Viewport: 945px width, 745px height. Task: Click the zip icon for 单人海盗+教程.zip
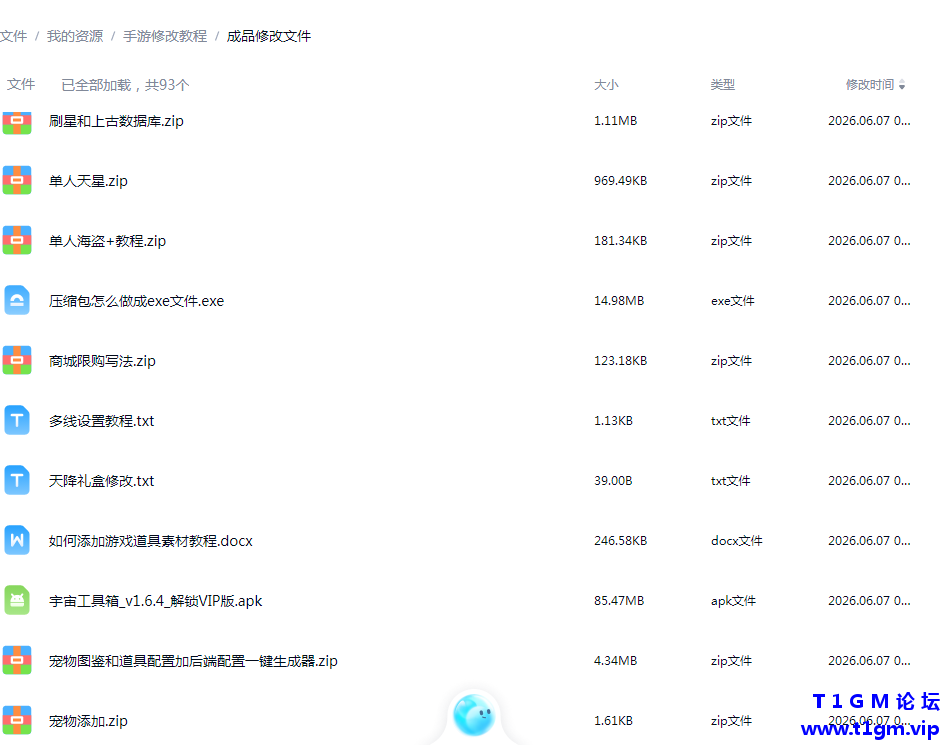point(17,240)
